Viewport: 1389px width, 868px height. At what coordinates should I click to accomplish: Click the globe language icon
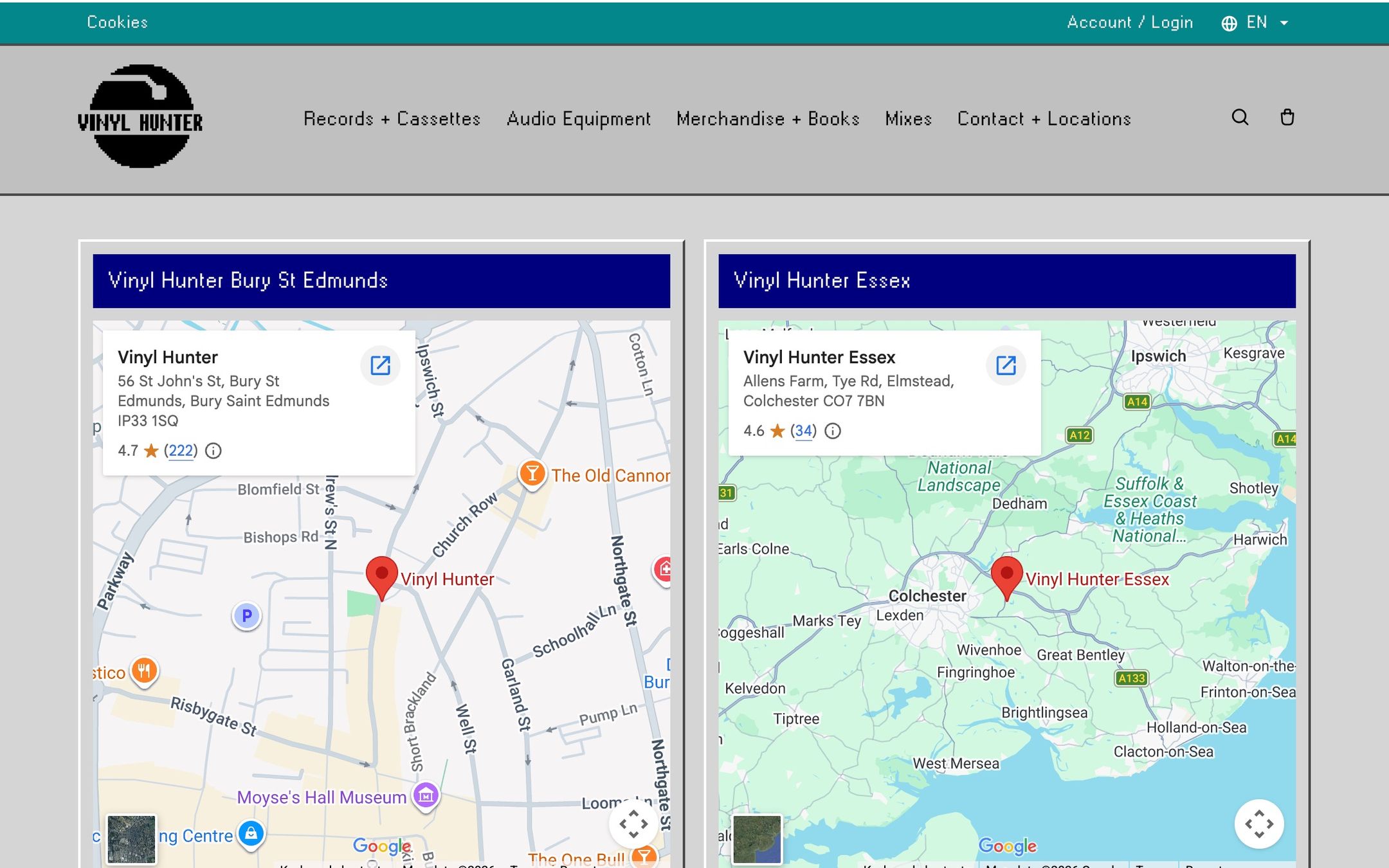(1229, 23)
